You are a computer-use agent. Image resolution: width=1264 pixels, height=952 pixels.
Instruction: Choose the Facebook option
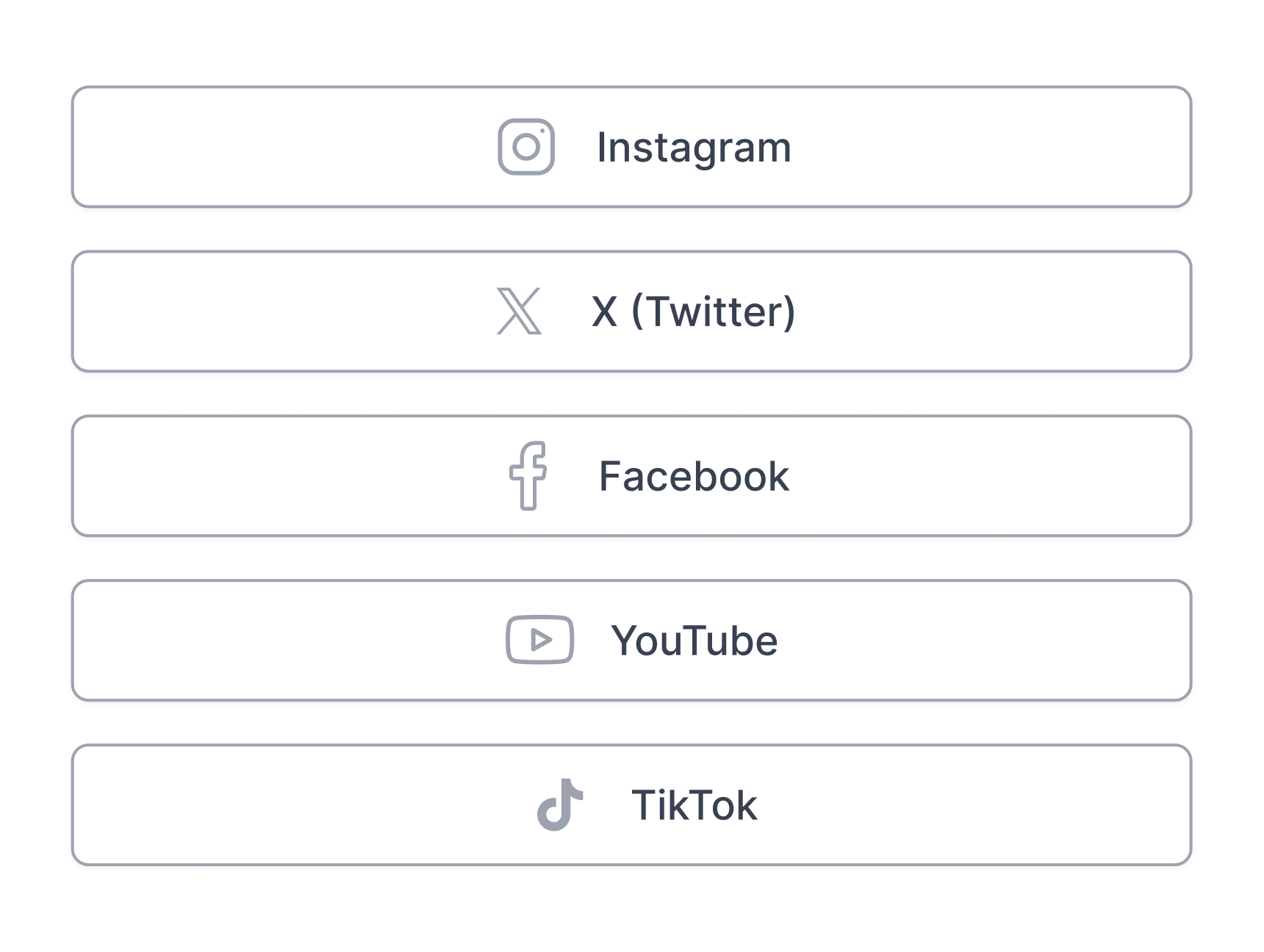[x=631, y=476]
